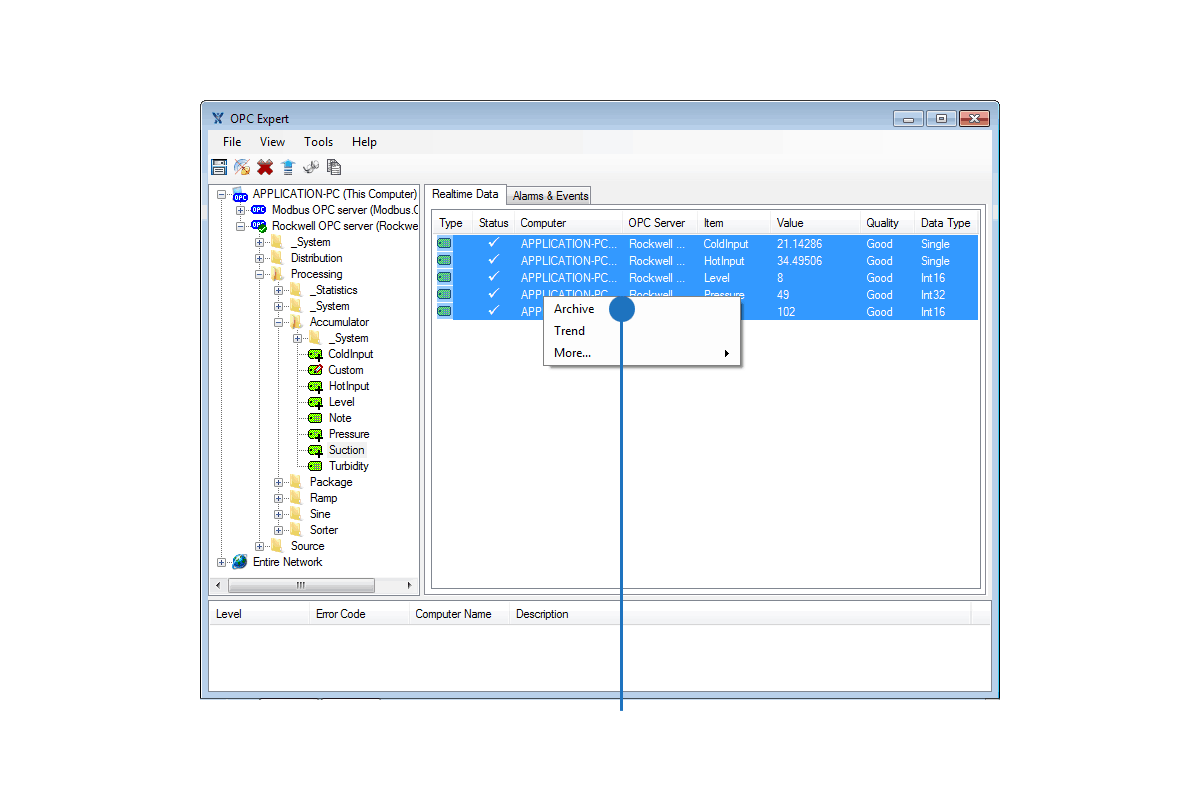Open the More... submenu
The image size is (1200, 800).
[x=642, y=353]
